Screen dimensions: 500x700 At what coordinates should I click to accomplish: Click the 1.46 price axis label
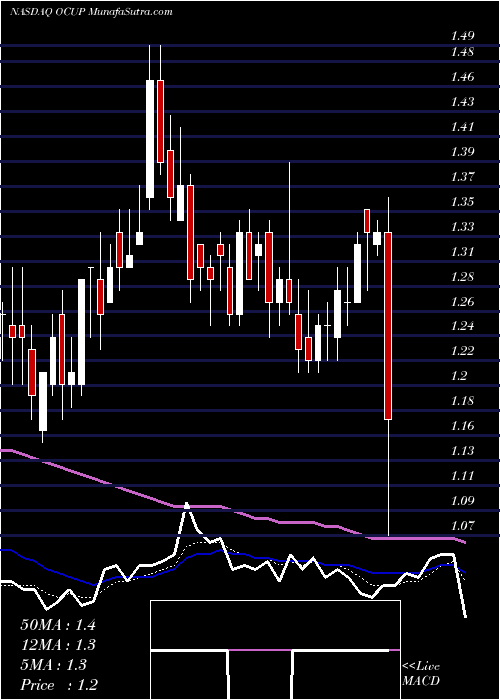[462, 77]
